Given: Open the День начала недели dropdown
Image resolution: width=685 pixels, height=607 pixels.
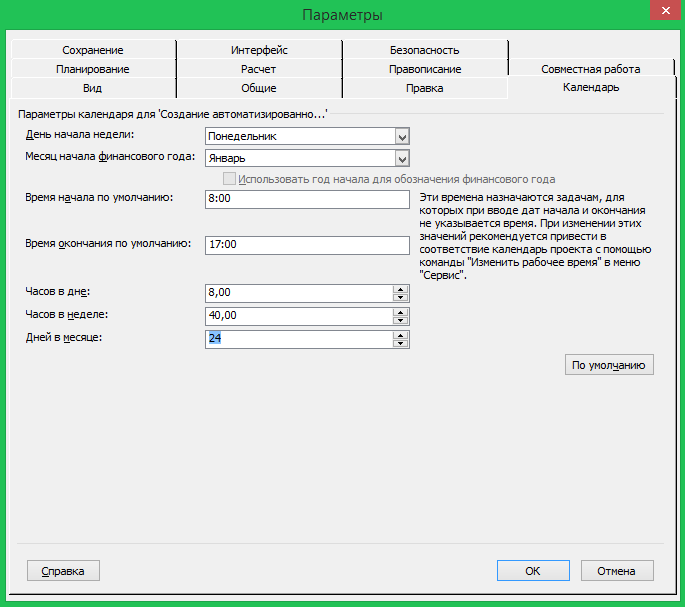Looking at the screenshot, I should click(x=401, y=136).
